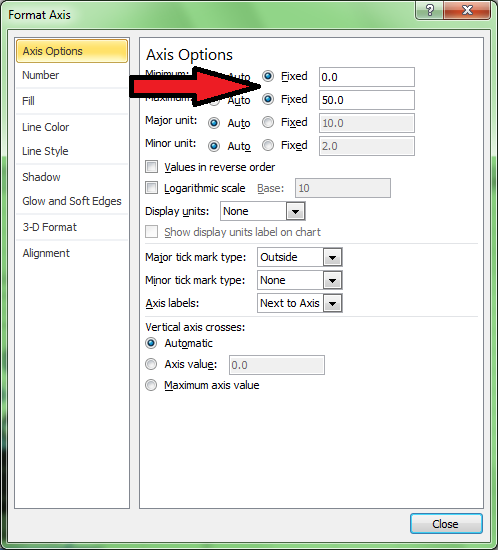Image resolution: width=498 pixels, height=550 pixels.
Task: Select Auto for Minor unit
Action: (214, 146)
